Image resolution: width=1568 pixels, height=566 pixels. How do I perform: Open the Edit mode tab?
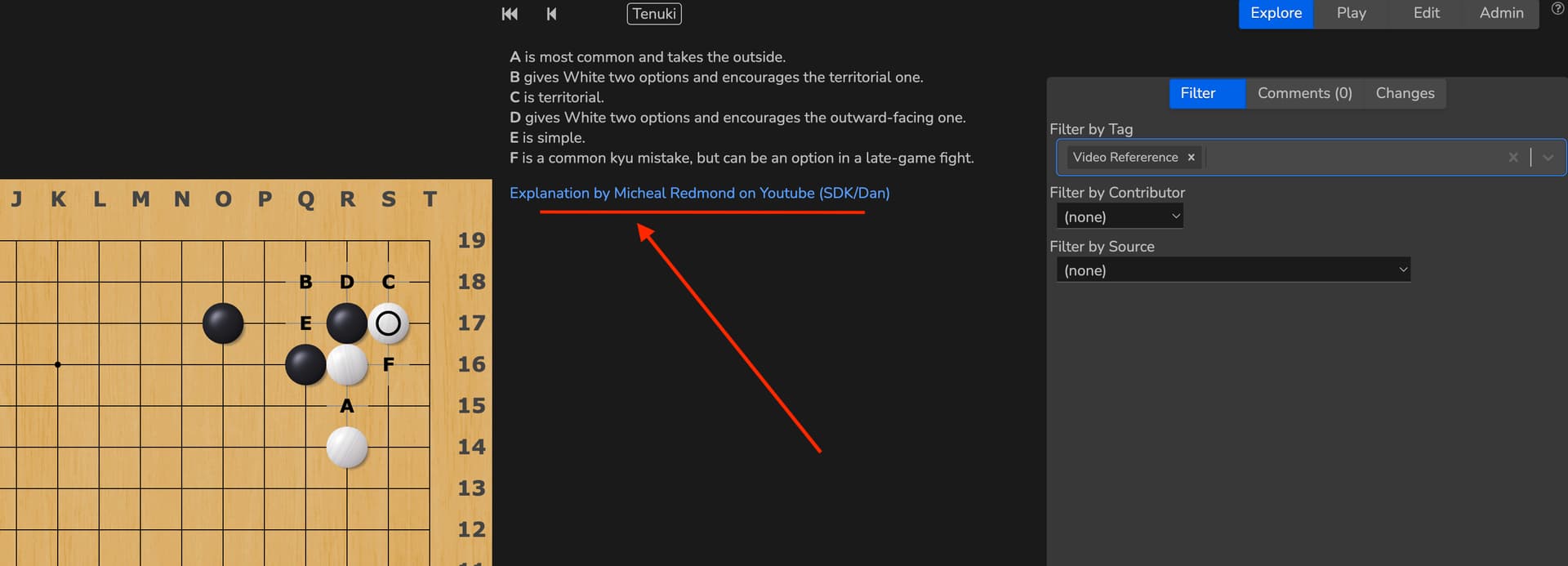pos(1426,13)
